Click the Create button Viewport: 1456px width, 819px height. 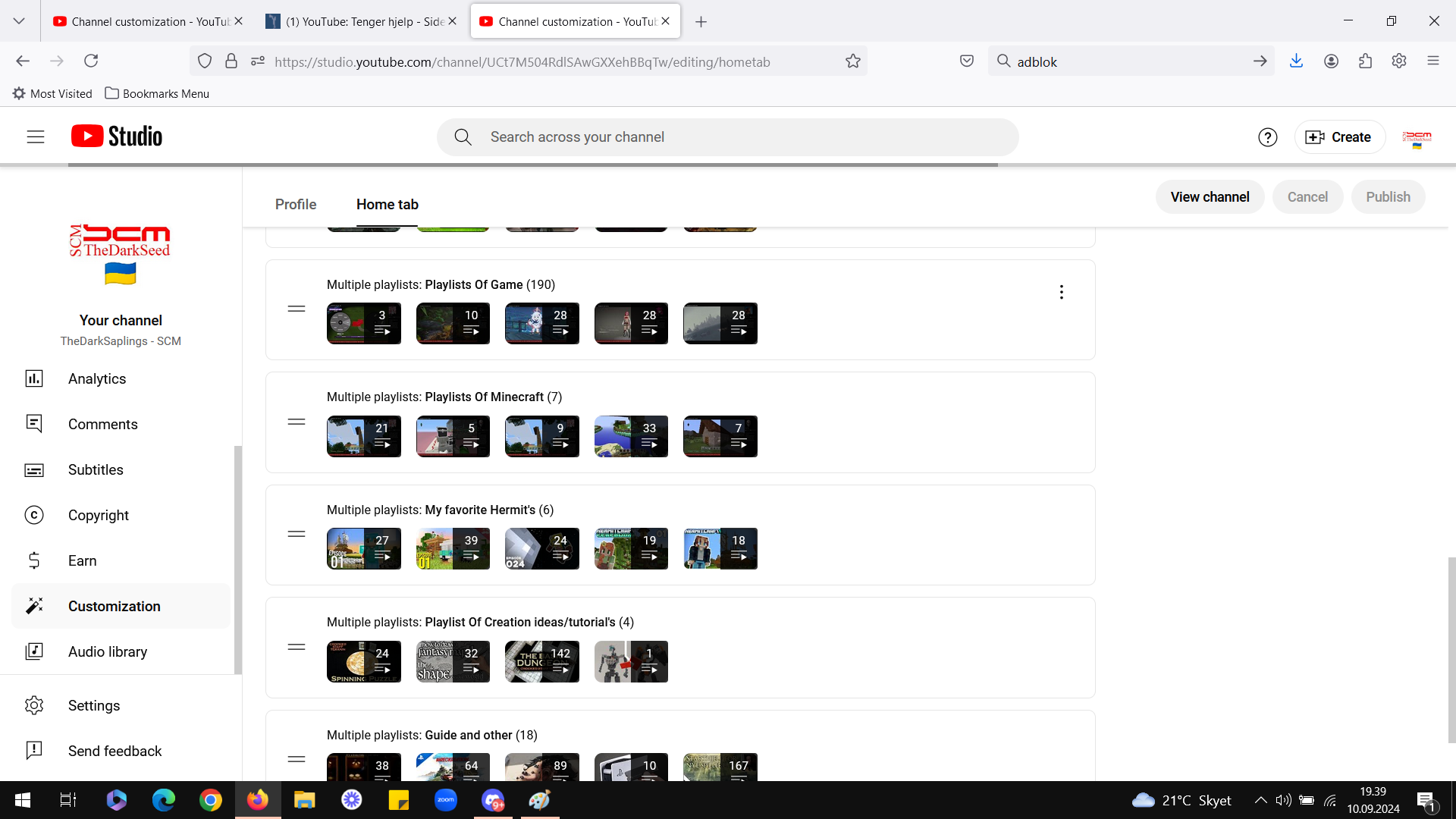pyautogui.click(x=1339, y=137)
